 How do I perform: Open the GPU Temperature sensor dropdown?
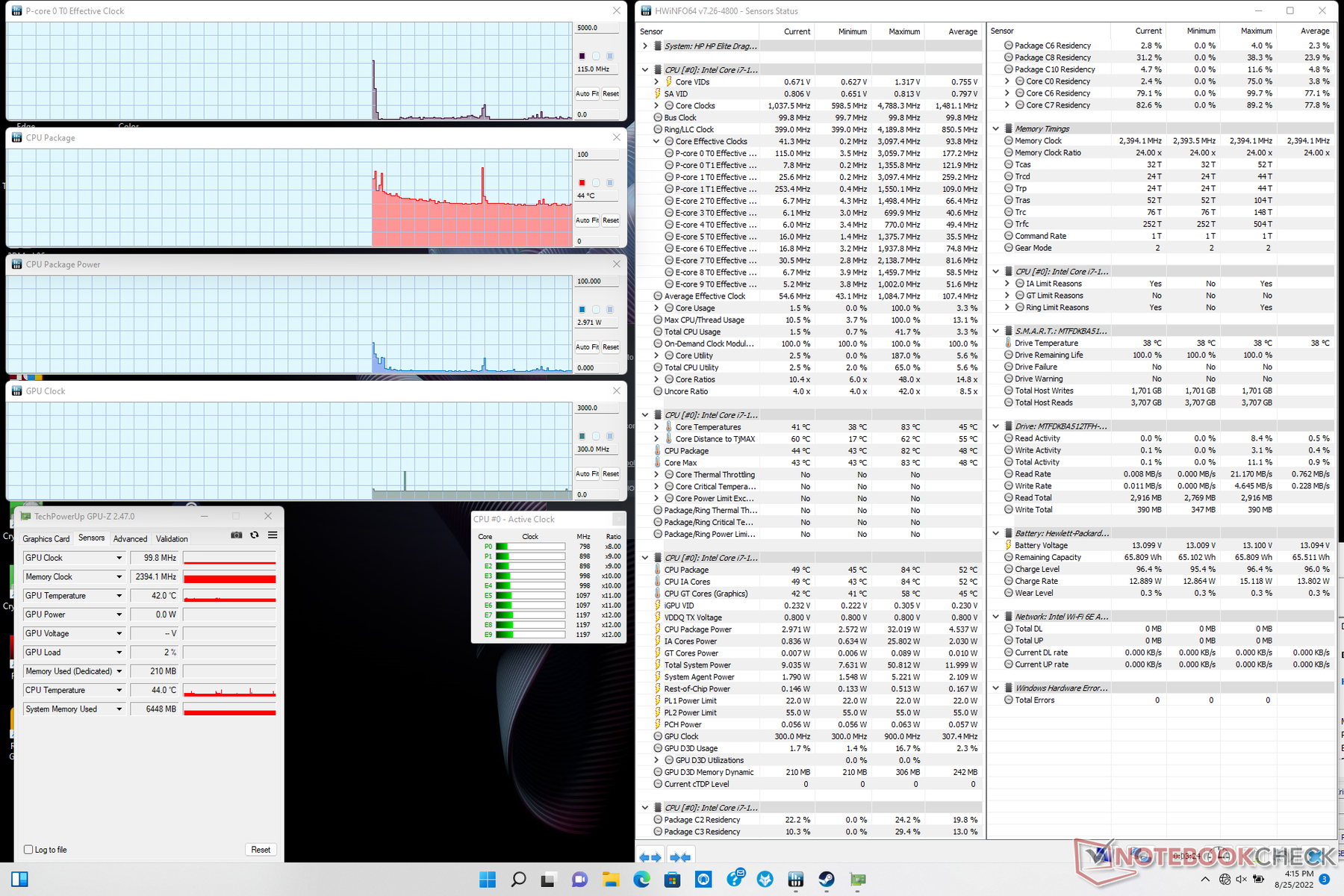click(x=119, y=596)
